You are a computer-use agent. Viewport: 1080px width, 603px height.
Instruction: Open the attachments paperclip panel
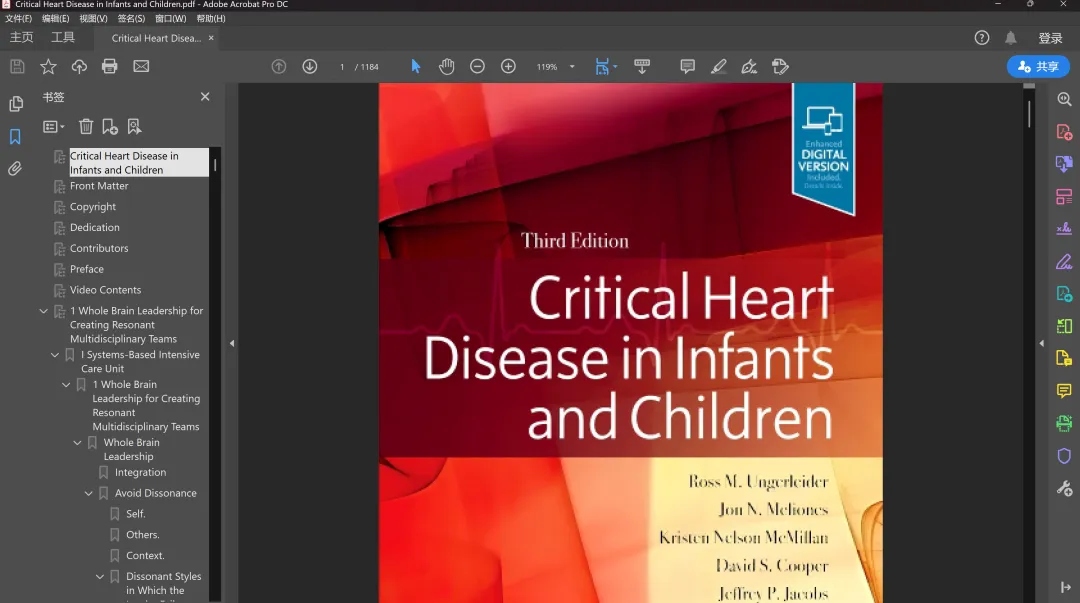tap(15, 169)
